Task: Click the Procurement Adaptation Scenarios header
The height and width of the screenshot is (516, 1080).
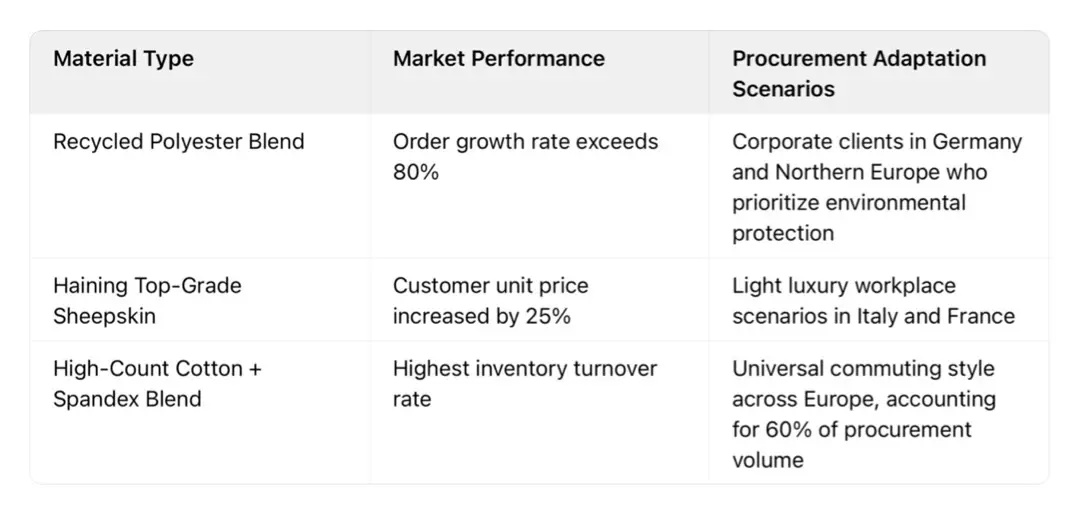Action: pos(858,73)
